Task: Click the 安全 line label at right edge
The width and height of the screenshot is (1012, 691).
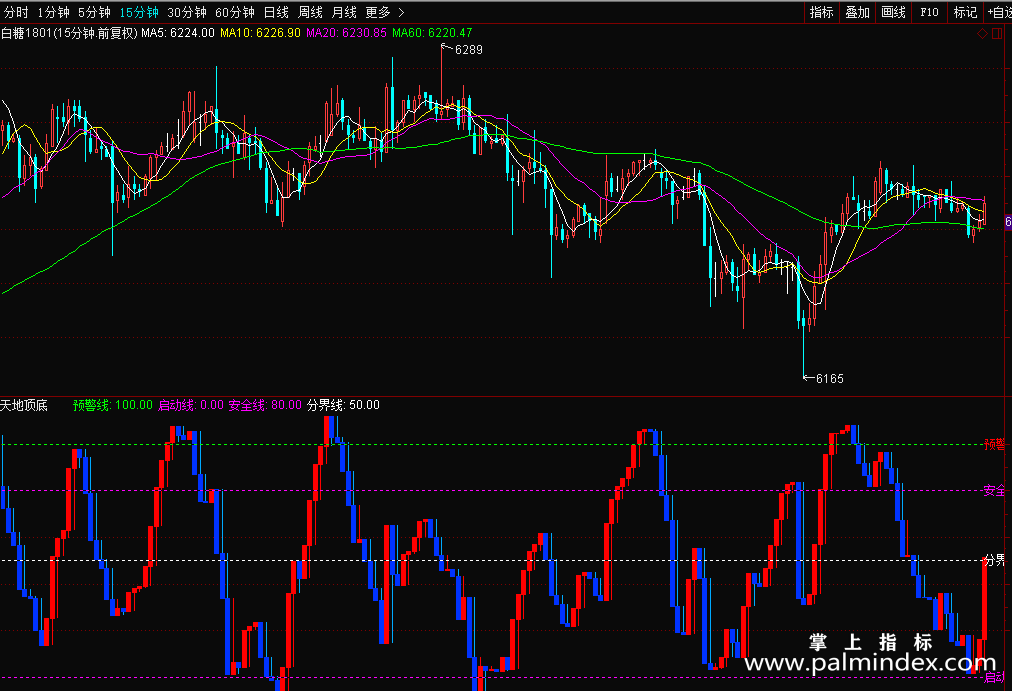Action: (995, 490)
